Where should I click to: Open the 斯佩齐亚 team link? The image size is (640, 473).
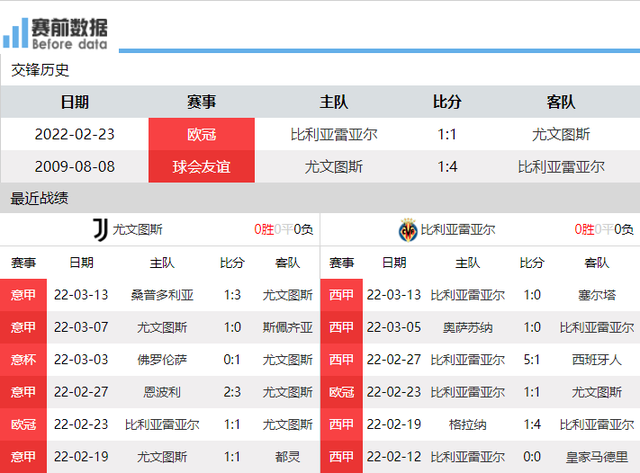coord(287,327)
